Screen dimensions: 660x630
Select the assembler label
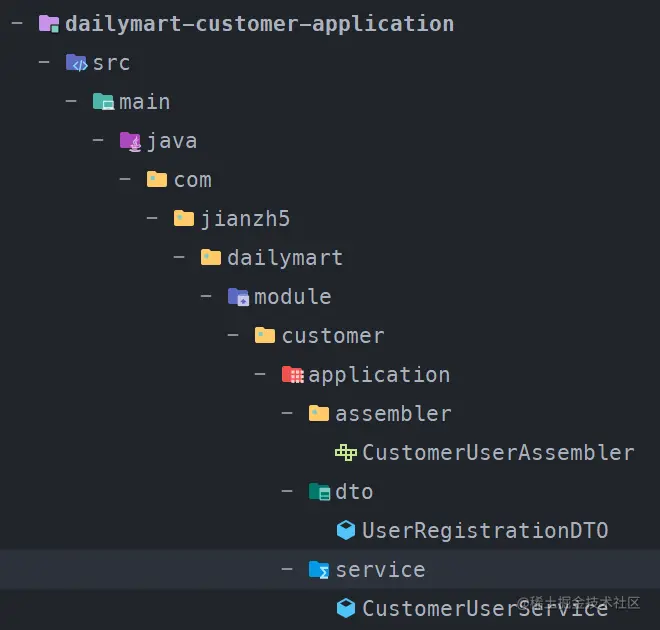393,414
